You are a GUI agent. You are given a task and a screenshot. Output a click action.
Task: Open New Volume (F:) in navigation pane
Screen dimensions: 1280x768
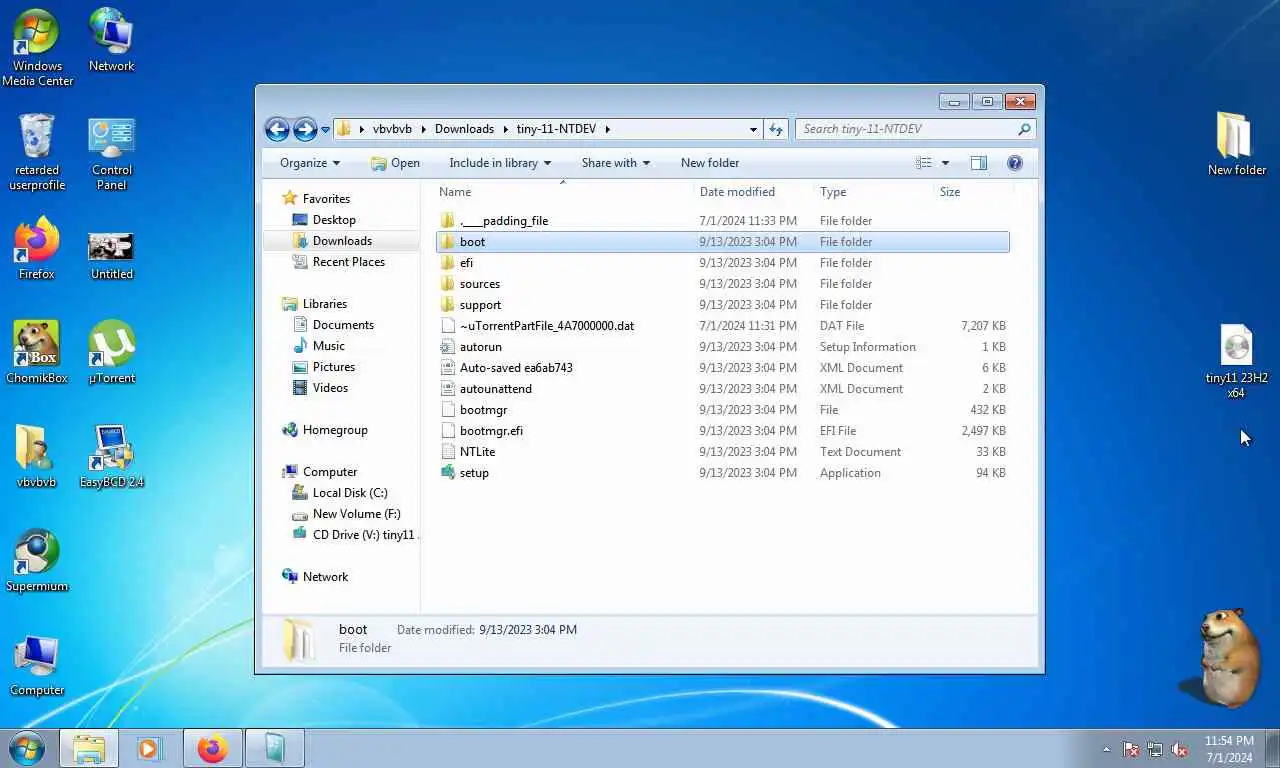(356, 514)
